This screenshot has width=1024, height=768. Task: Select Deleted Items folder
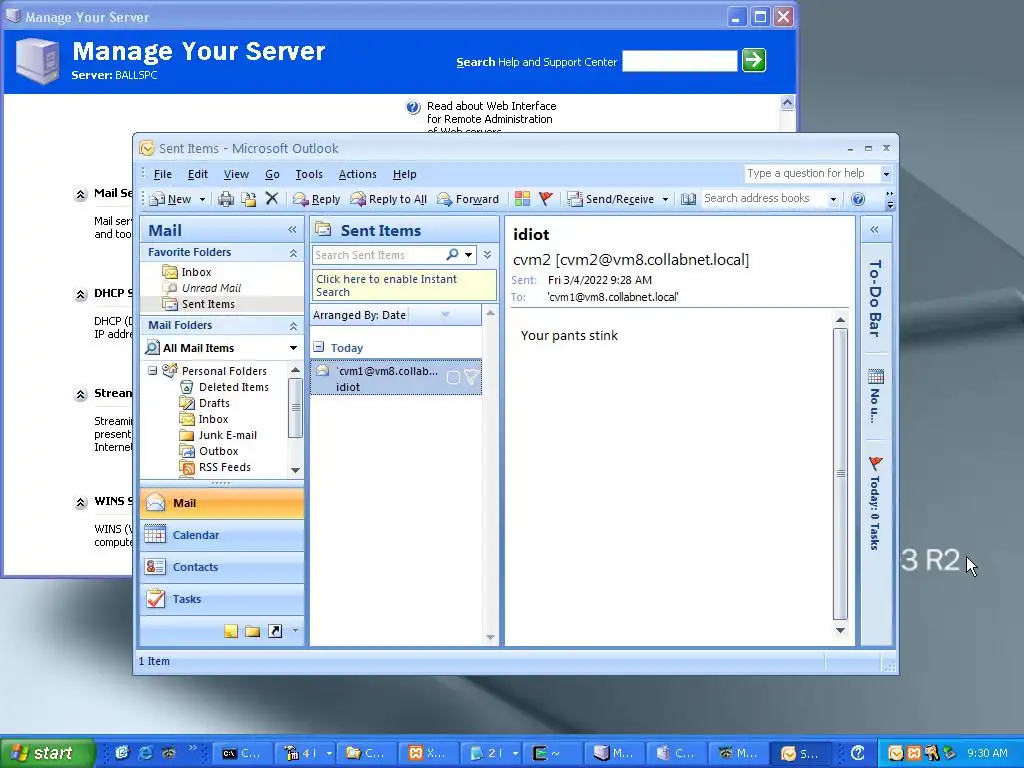coord(225,387)
